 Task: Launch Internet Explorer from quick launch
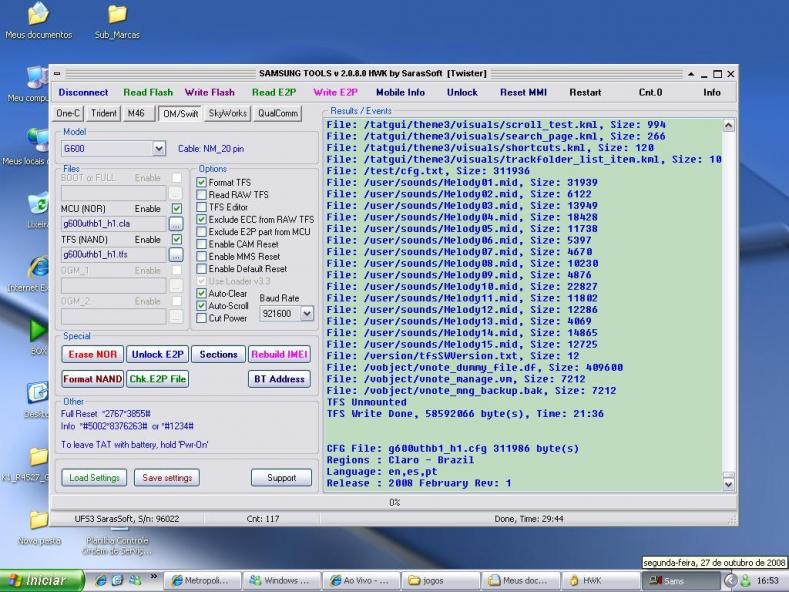click(101, 580)
